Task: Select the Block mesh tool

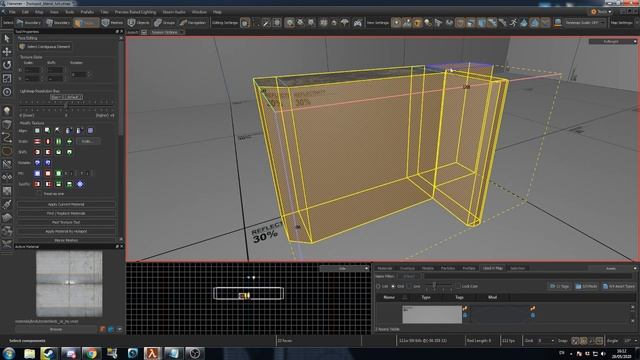Action: 7,124
